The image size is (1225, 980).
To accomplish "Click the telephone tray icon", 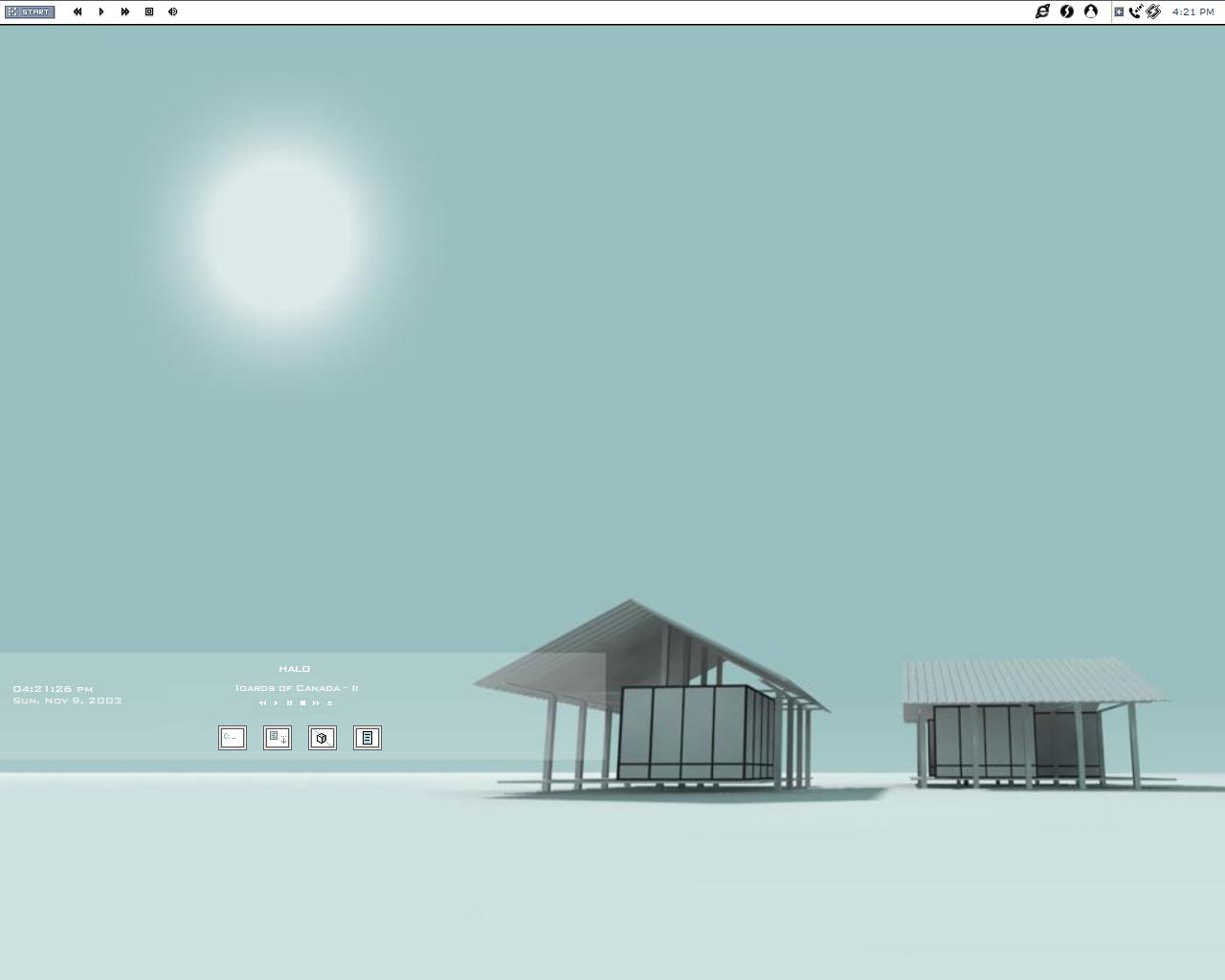I will [1135, 11].
